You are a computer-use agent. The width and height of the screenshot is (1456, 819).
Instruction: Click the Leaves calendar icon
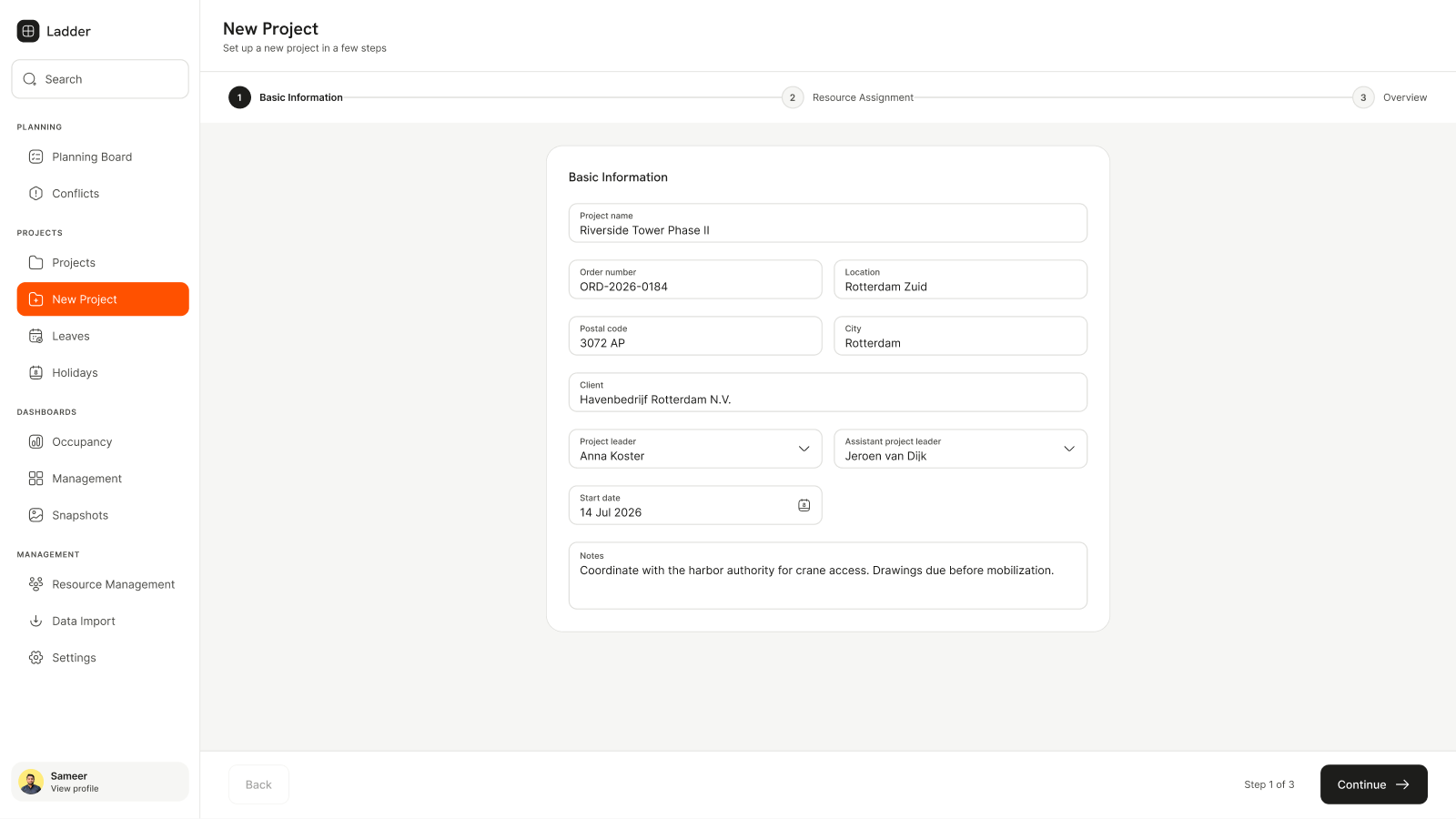35,336
